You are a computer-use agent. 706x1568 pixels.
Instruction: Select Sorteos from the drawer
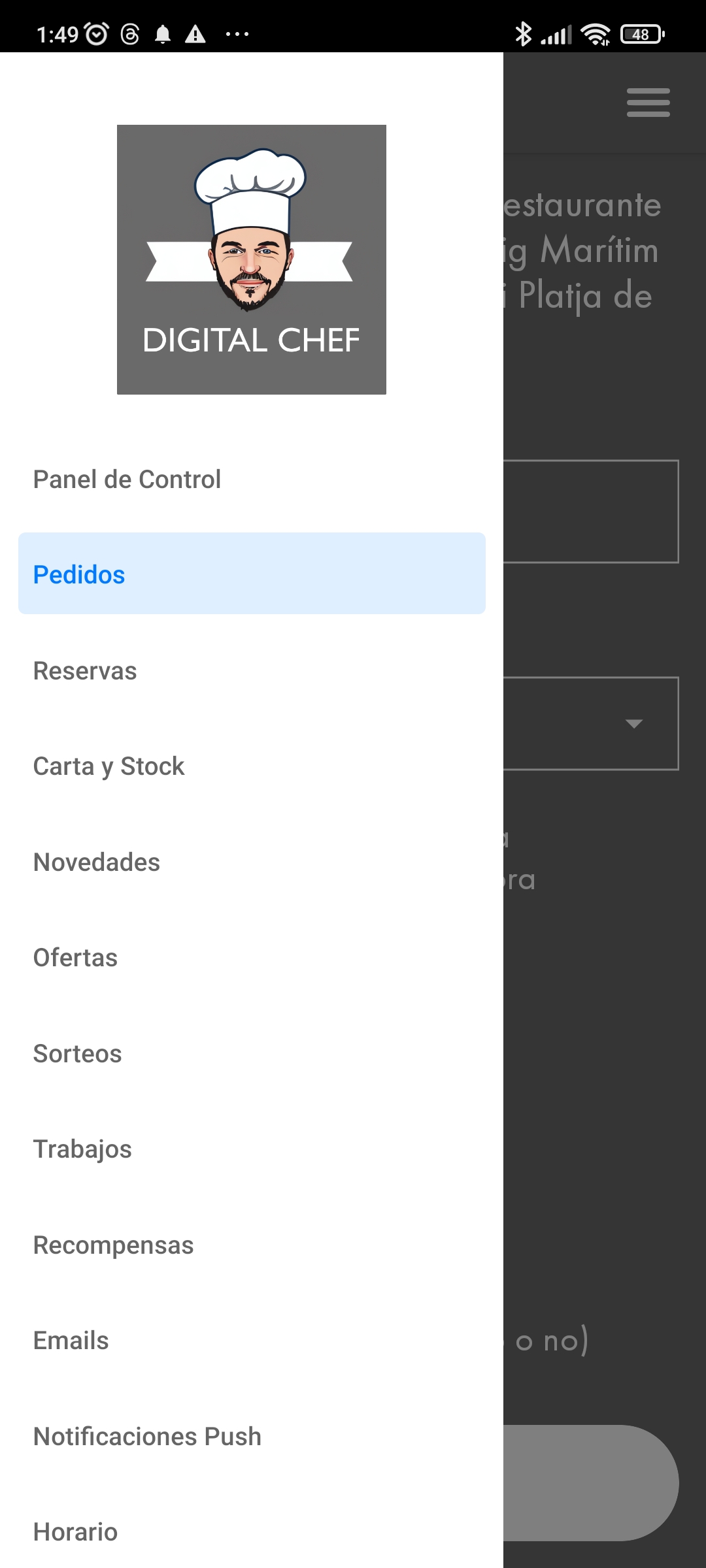point(77,1054)
